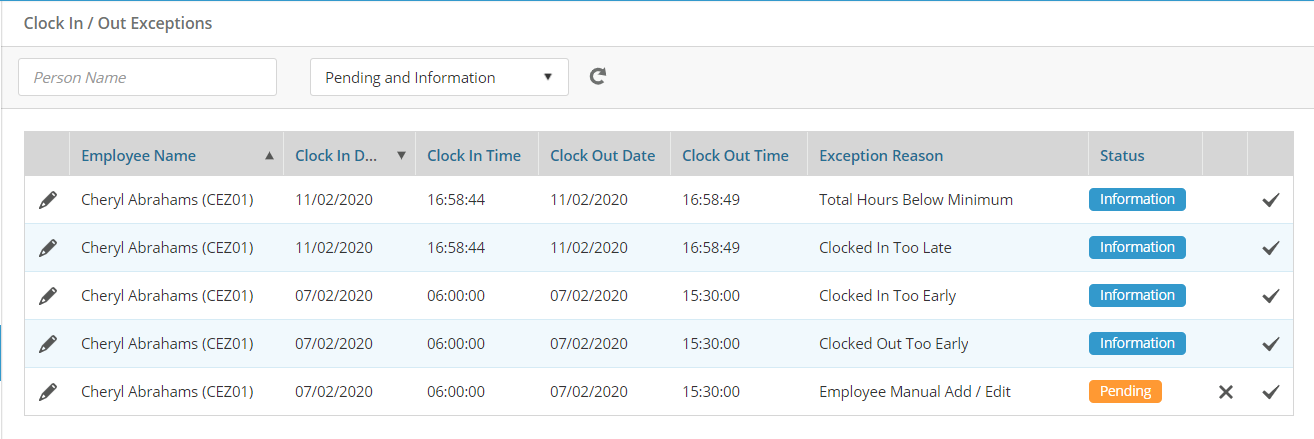Sort by Clock In Date column header
1314x439 pixels.
337,155
